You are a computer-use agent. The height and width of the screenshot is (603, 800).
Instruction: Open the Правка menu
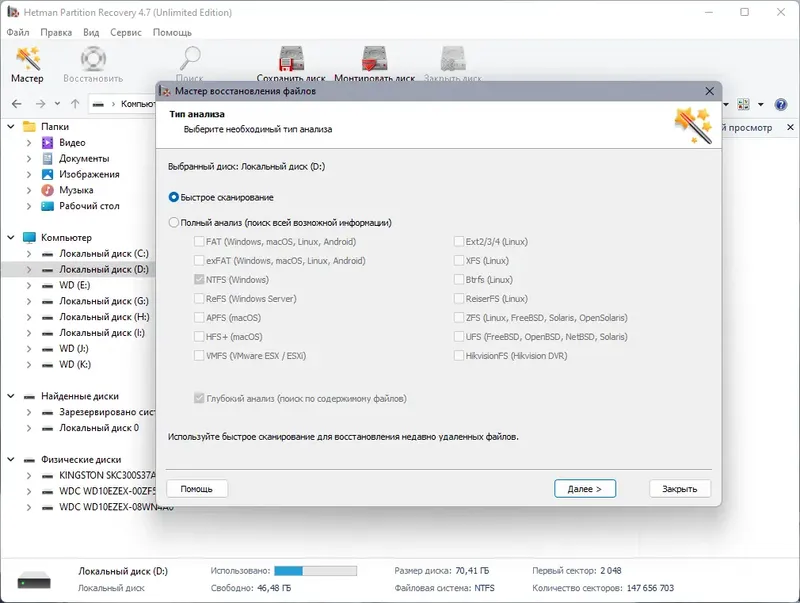[56, 32]
